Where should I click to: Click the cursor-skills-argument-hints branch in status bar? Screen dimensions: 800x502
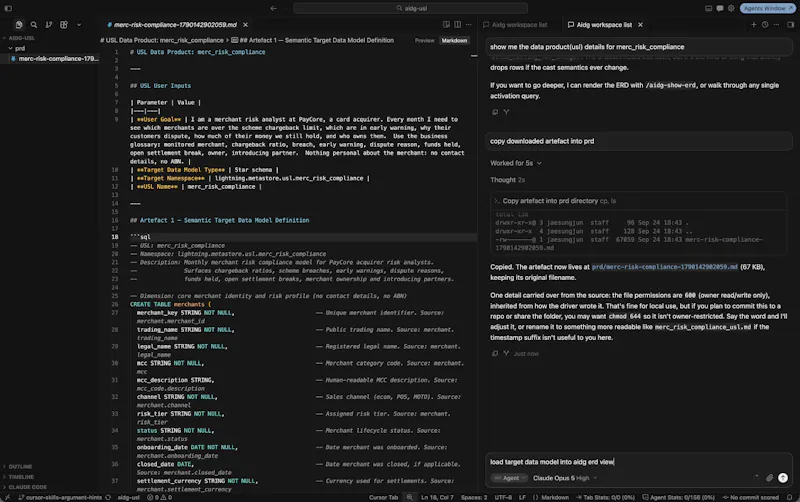pyautogui.click(x=60, y=497)
